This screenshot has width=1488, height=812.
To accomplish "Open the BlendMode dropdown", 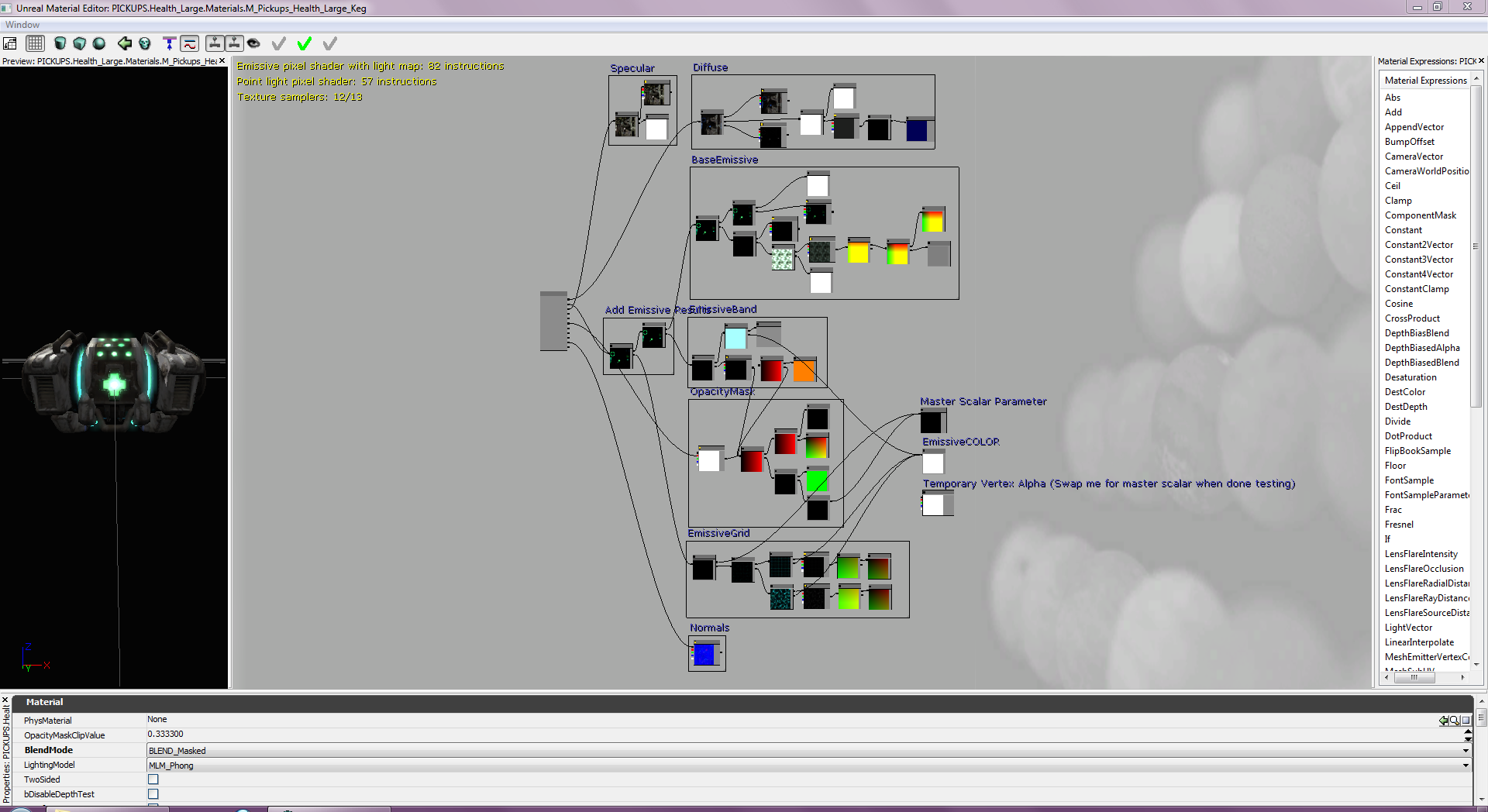I will click(x=1466, y=751).
